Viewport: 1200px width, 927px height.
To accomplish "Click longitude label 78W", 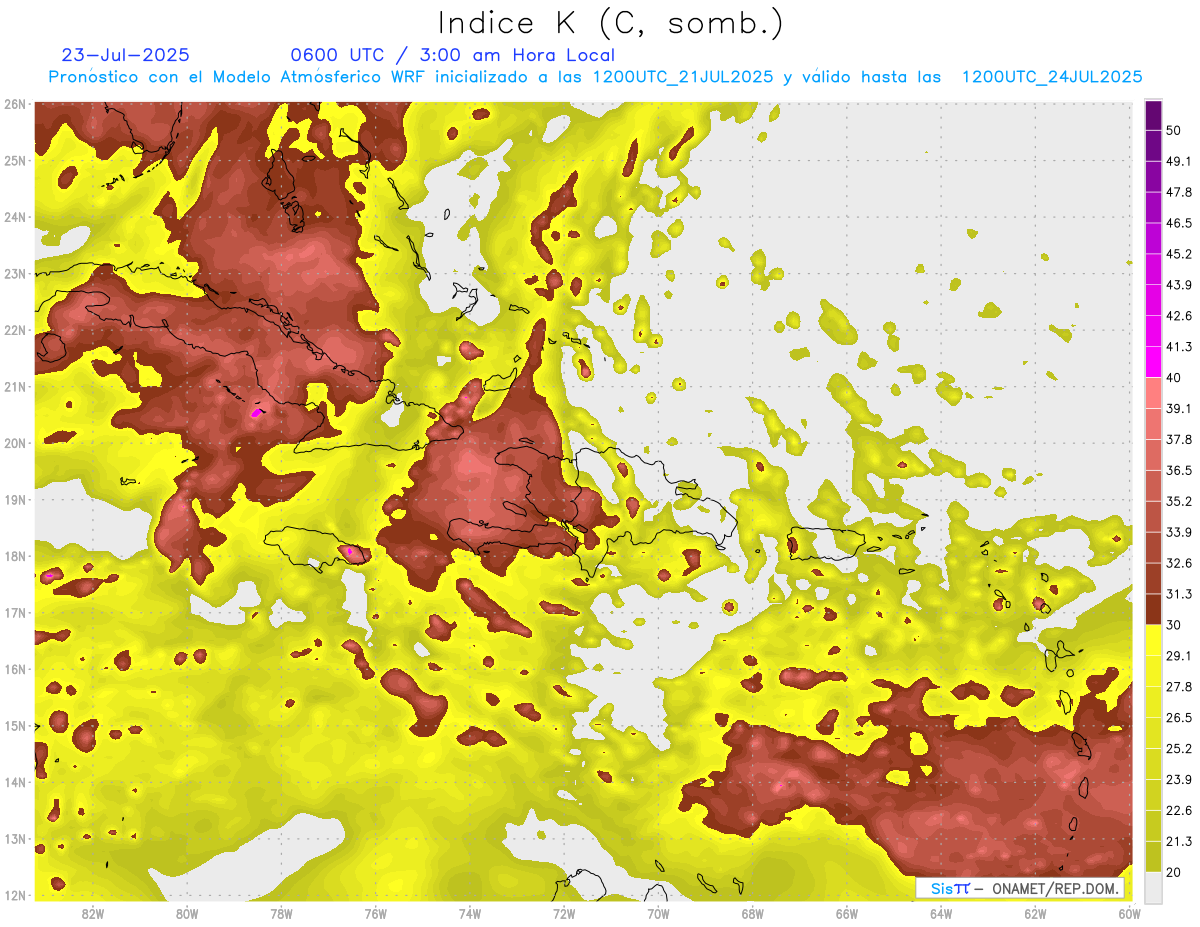I will pyautogui.click(x=281, y=913).
